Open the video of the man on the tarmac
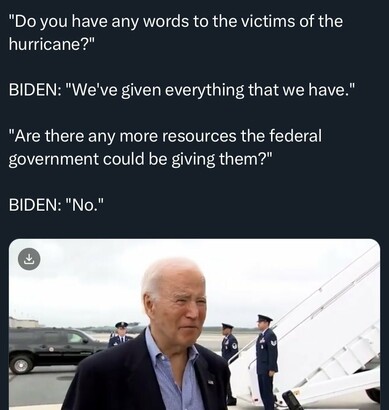 pyautogui.click(x=194, y=324)
